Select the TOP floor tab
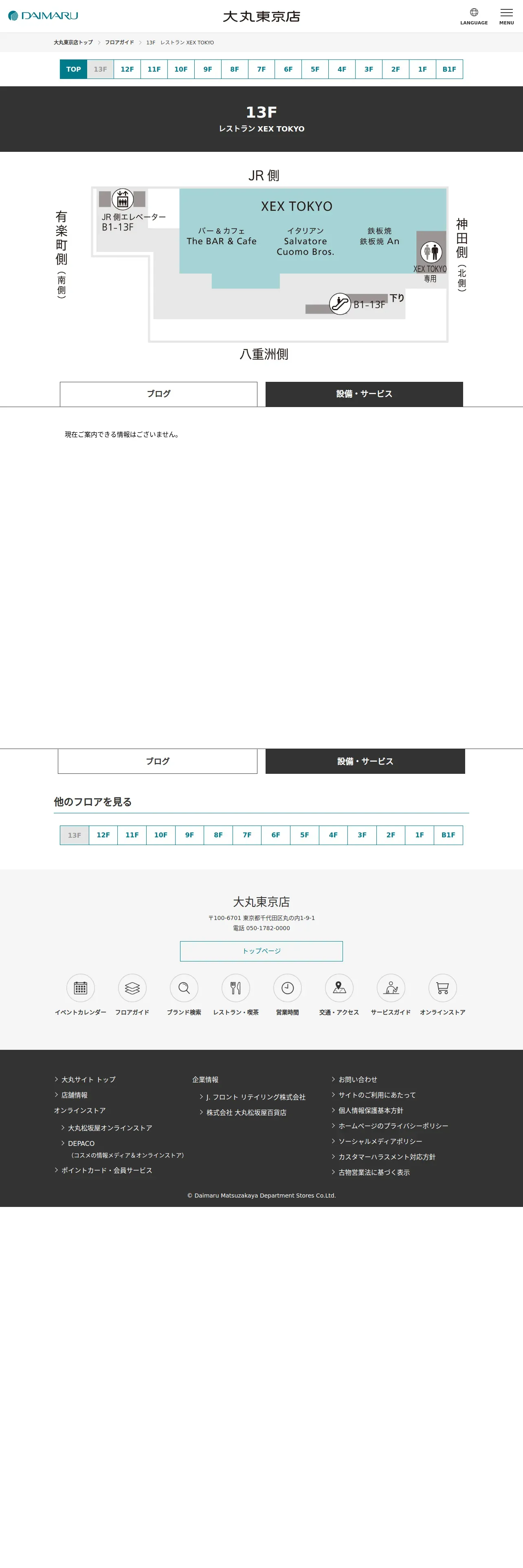523x1568 pixels. coord(74,69)
